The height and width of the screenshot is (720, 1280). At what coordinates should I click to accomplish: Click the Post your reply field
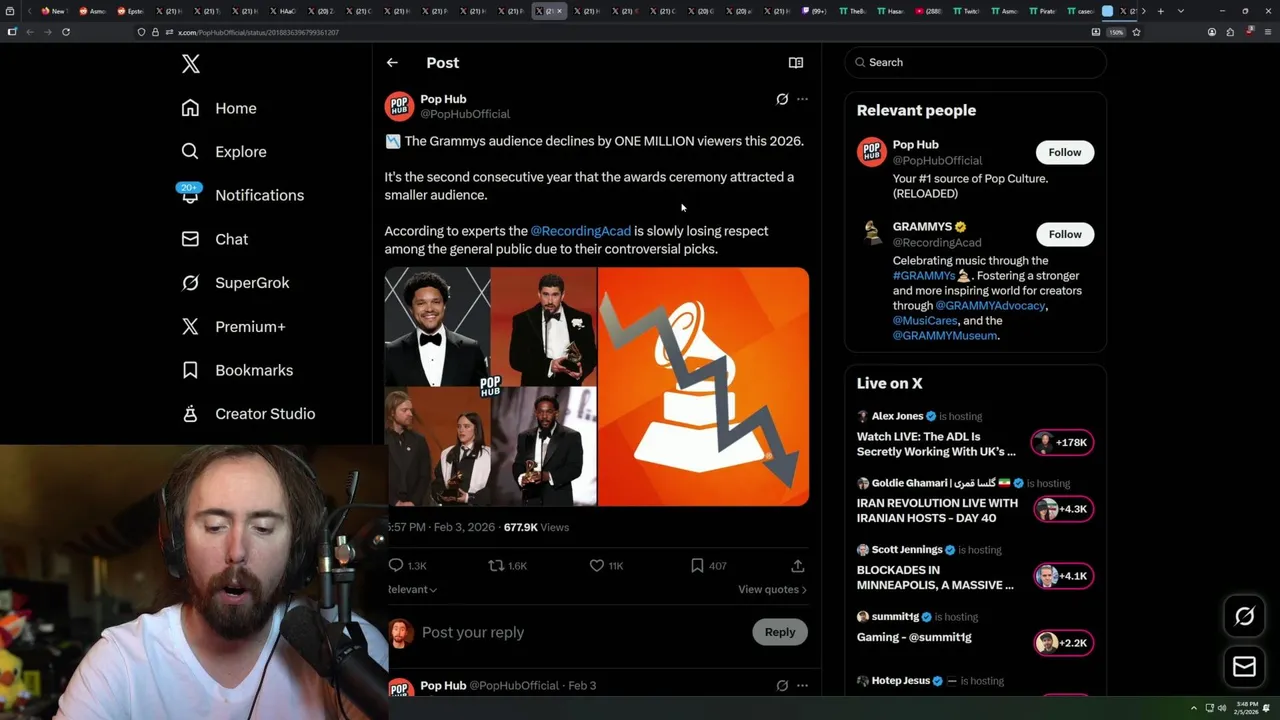tap(580, 632)
